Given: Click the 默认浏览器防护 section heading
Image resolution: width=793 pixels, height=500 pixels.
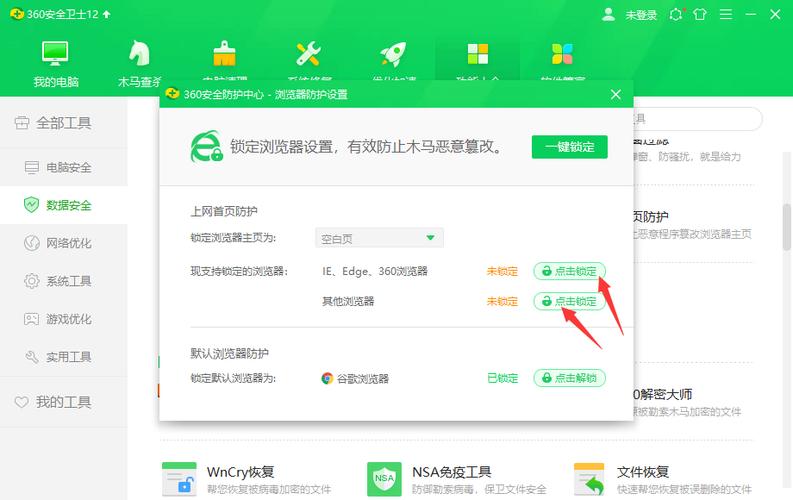Looking at the screenshot, I should tap(229, 353).
